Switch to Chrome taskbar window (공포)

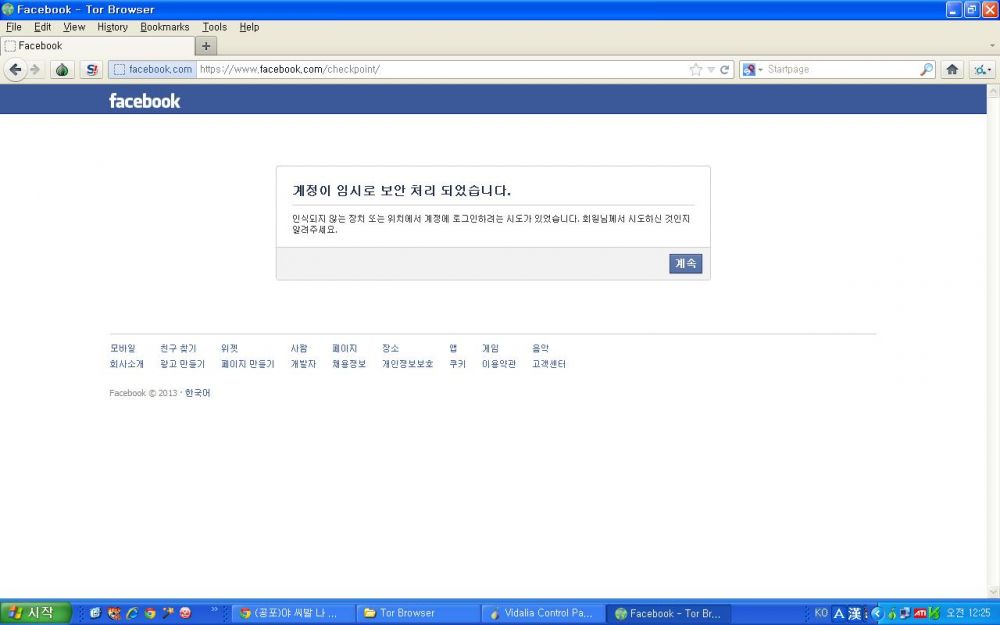tap(293, 613)
